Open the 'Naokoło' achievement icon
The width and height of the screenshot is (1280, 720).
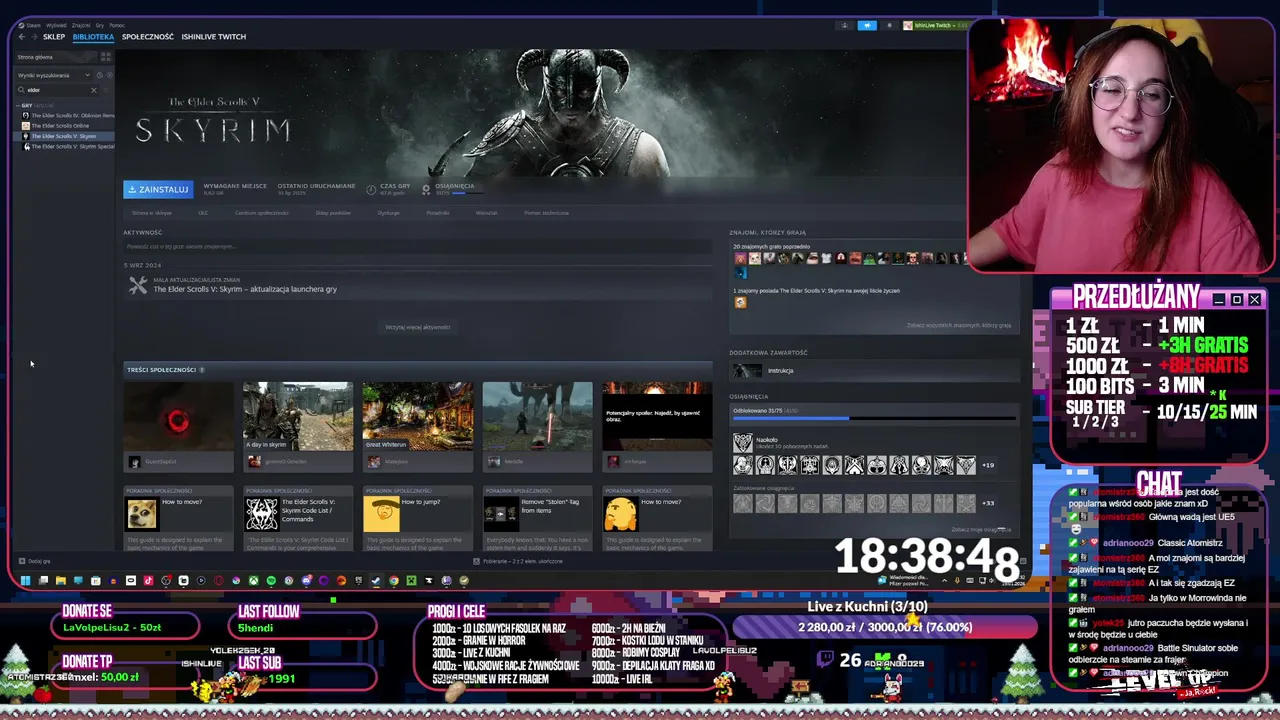pos(742,442)
